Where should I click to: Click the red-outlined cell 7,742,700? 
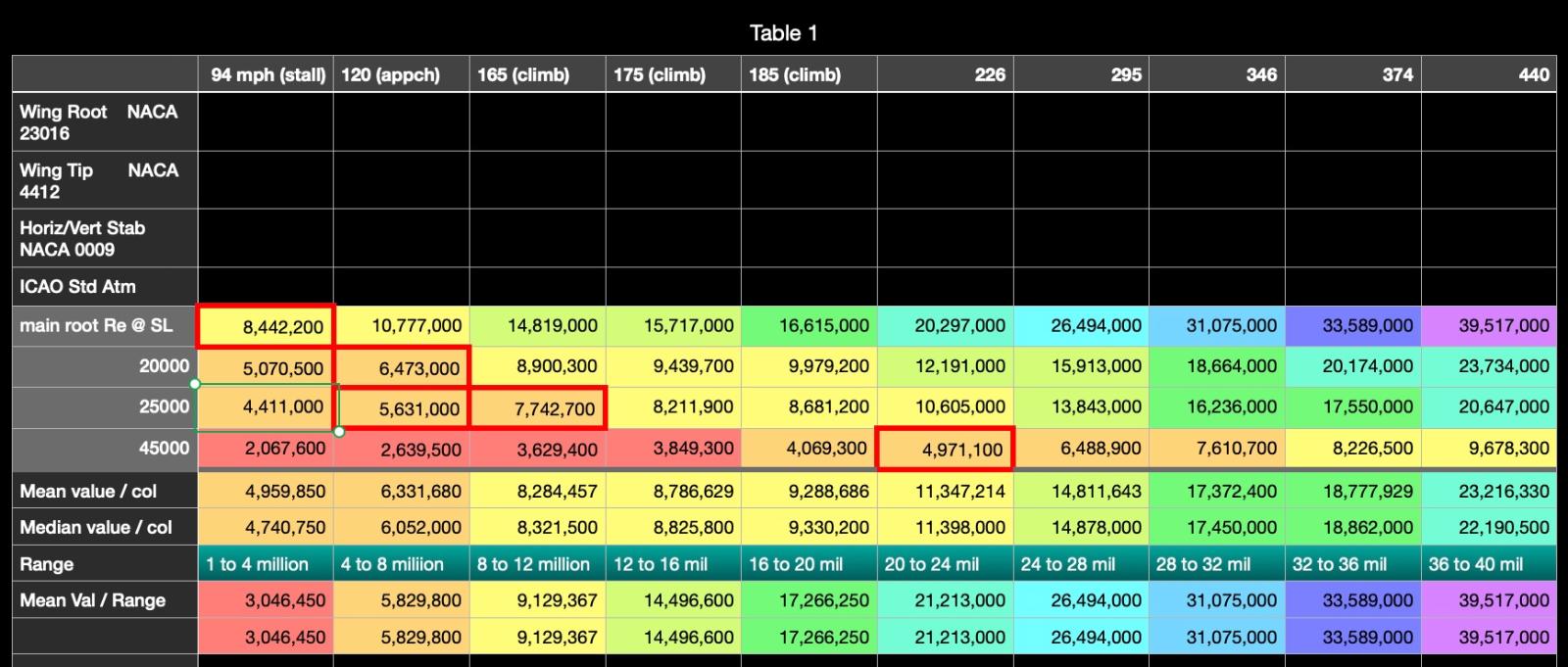pos(537,408)
